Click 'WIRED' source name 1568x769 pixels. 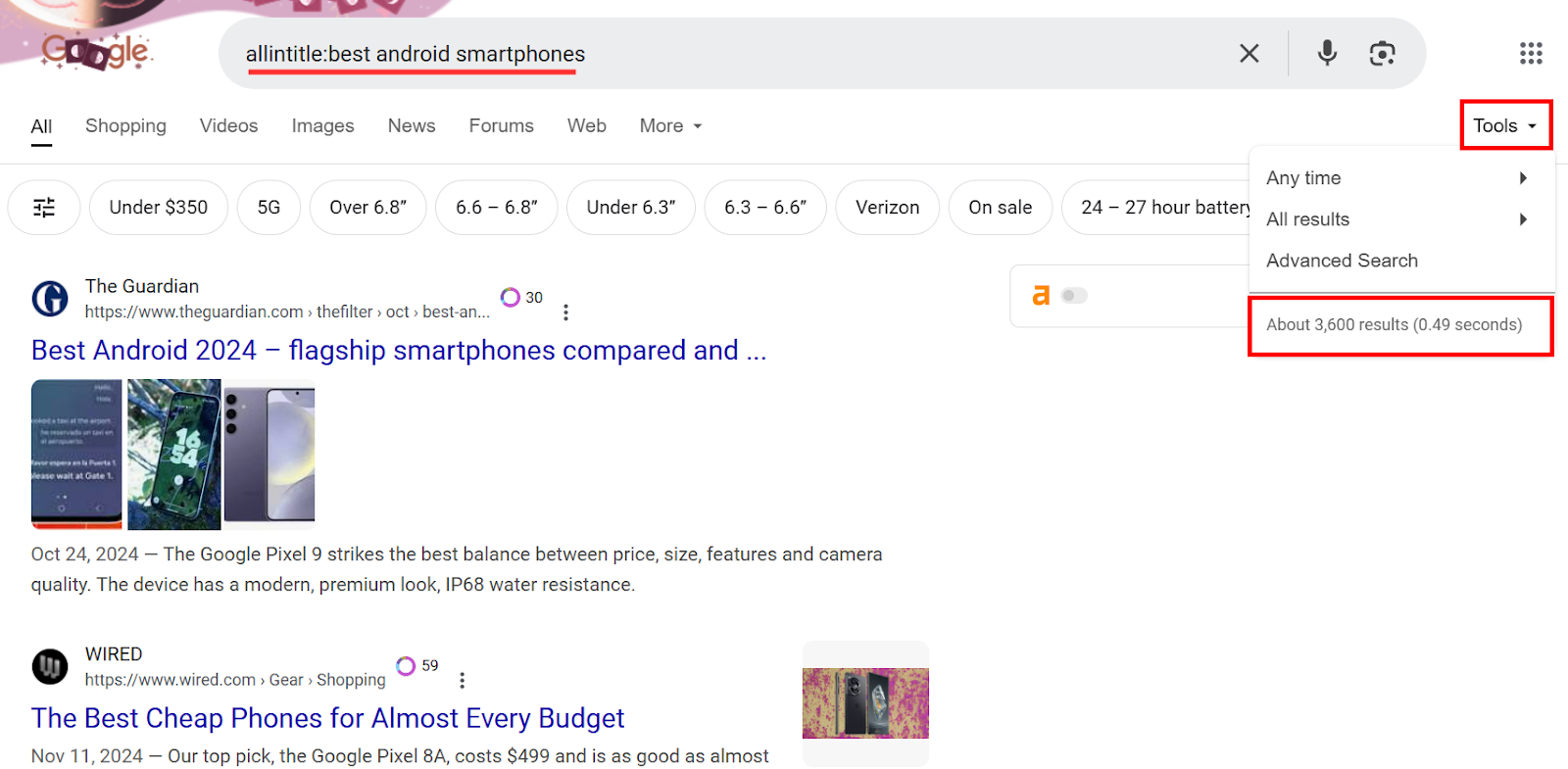click(x=114, y=653)
